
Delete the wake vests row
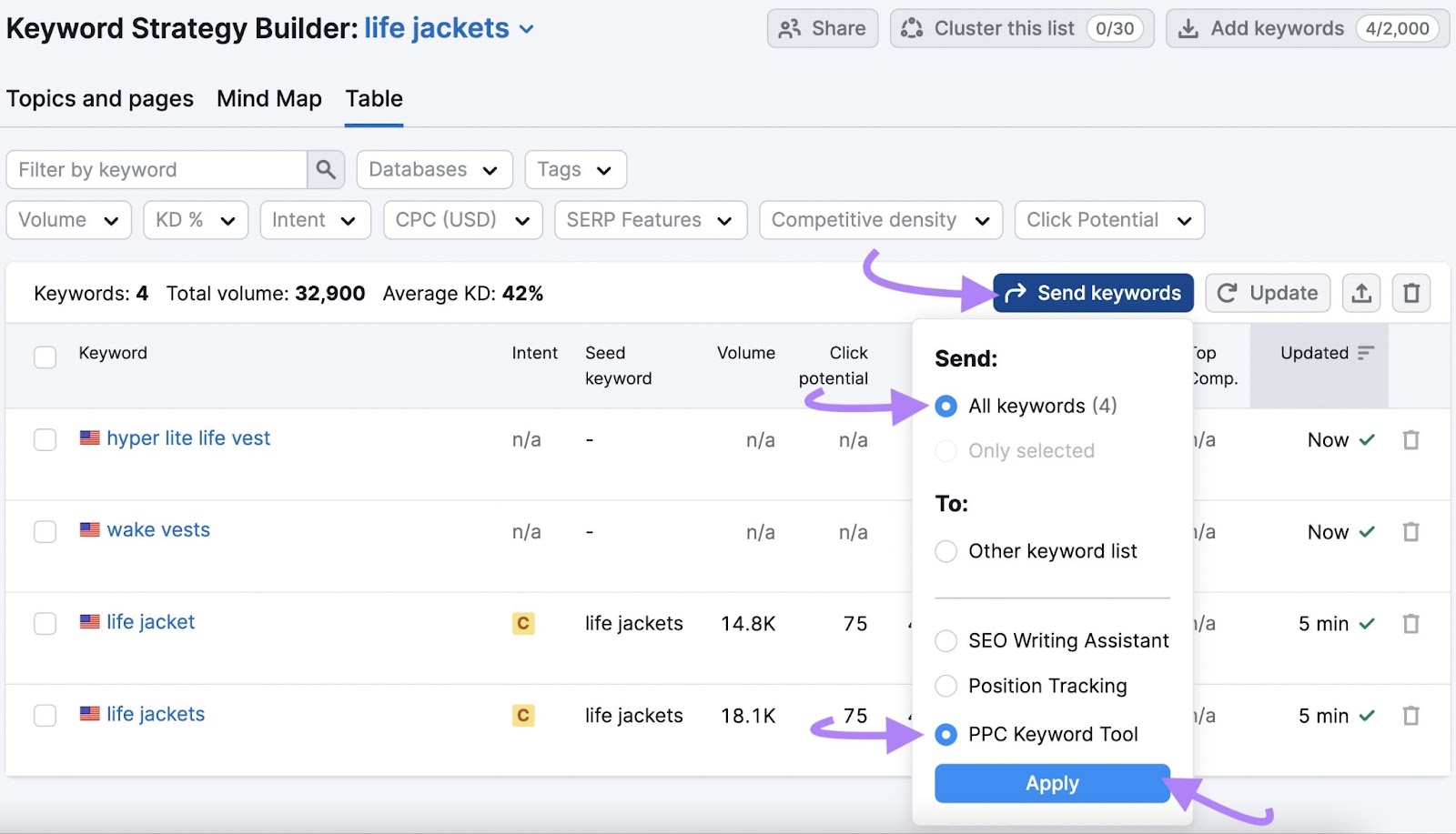click(x=1411, y=532)
